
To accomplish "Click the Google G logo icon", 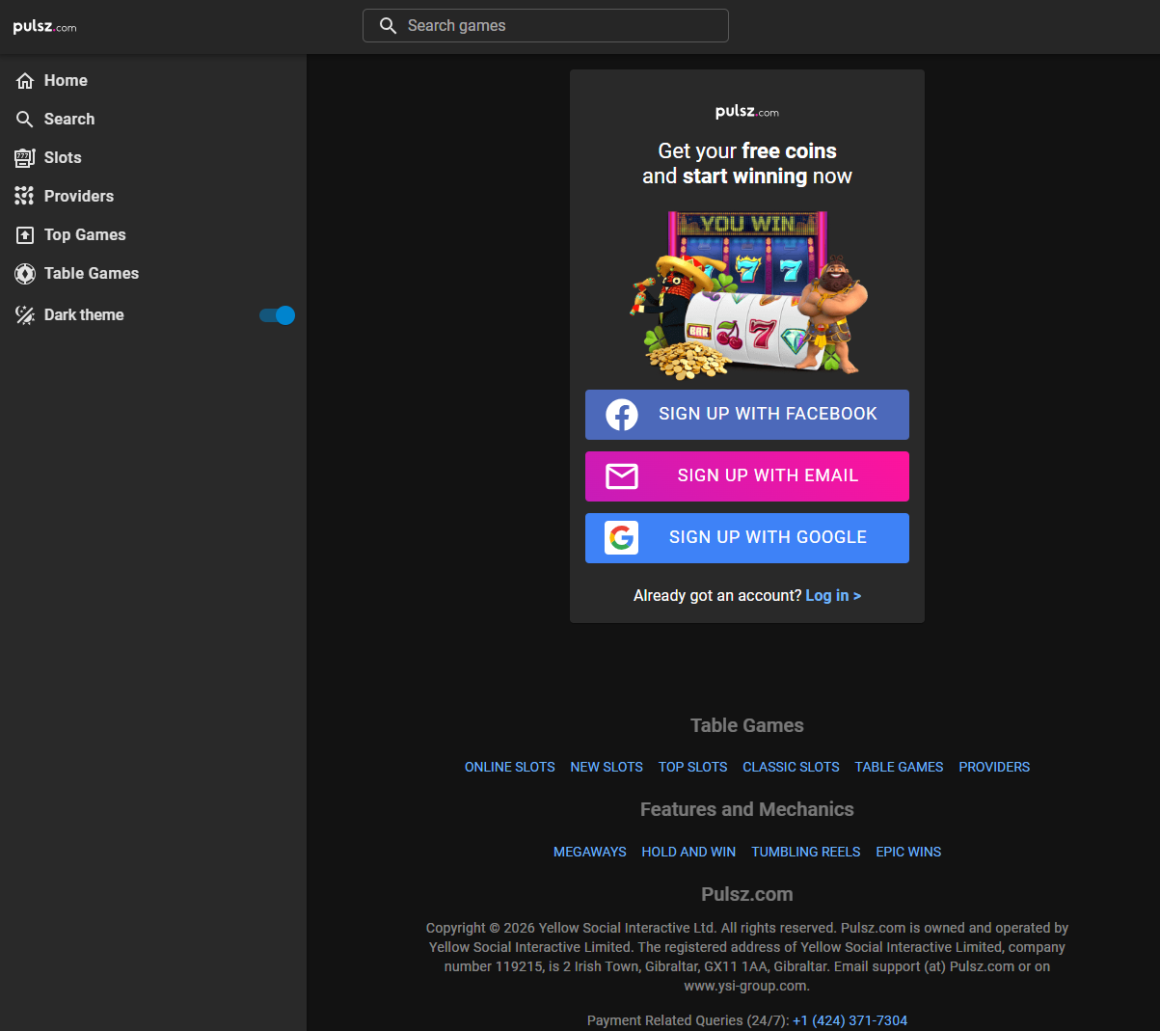I will [621, 538].
